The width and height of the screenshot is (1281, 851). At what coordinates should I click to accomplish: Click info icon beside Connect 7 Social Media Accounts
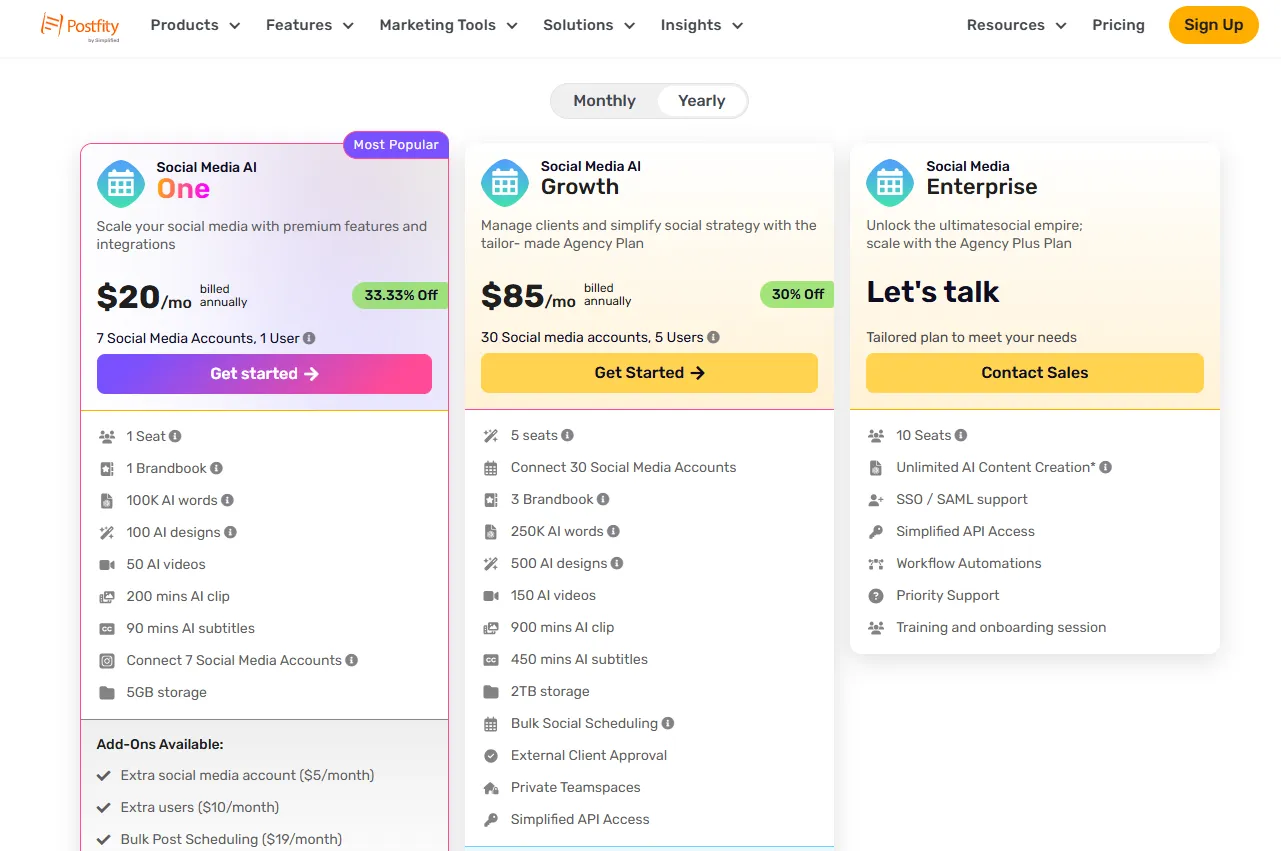click(351, 660)
